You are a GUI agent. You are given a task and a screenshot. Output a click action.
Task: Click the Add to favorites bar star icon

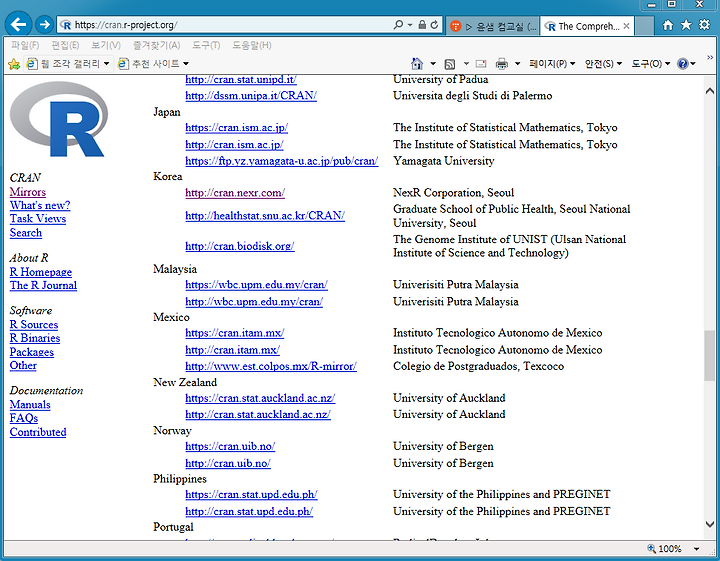click(x=14, y=64)
